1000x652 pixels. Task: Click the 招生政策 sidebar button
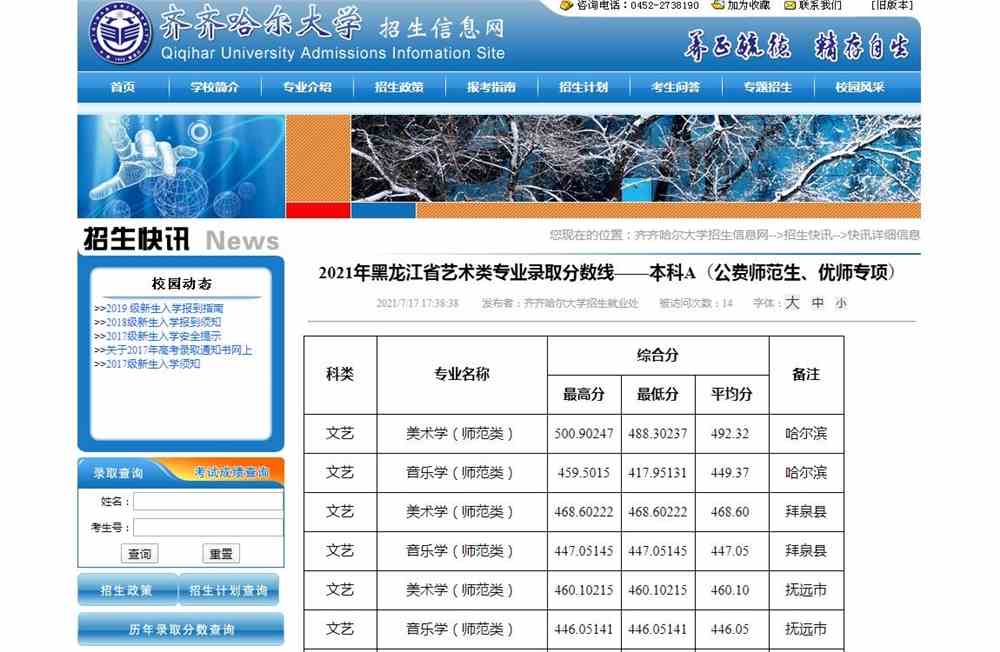coord(127,589)
